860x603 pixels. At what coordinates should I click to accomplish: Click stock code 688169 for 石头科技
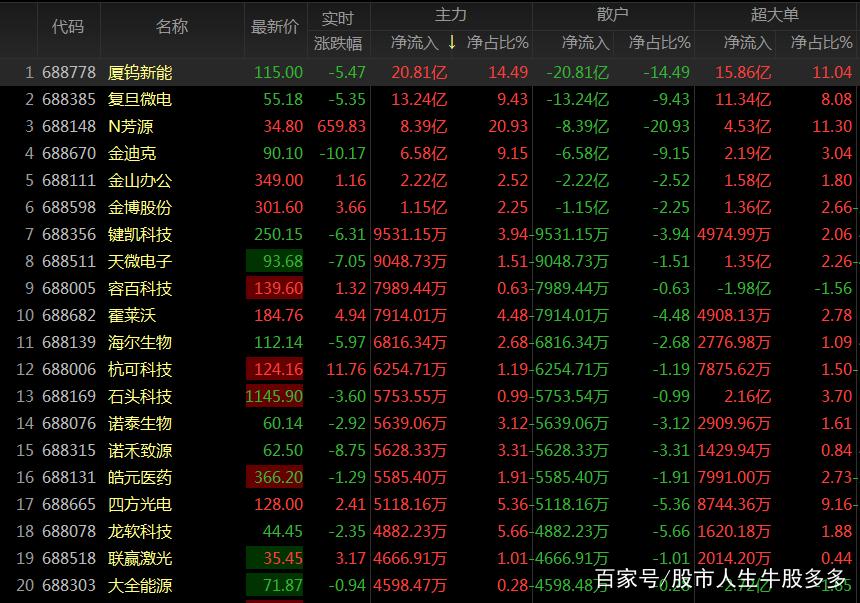[x=68, y=397]
